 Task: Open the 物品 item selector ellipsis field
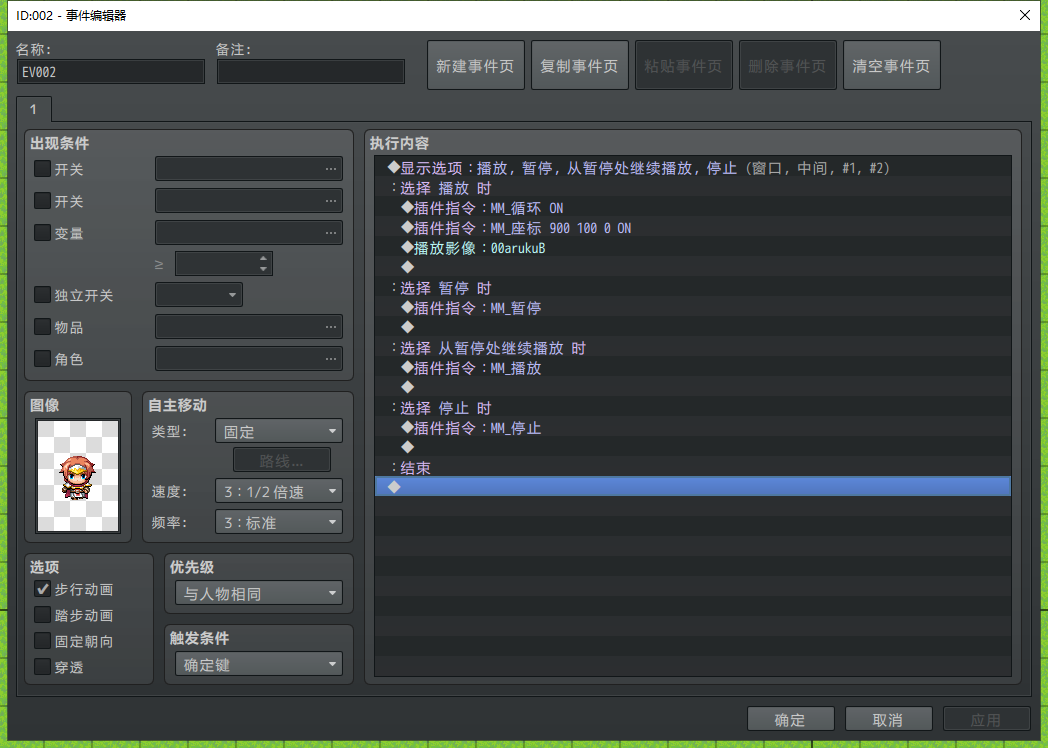click(x=249, y=327)
